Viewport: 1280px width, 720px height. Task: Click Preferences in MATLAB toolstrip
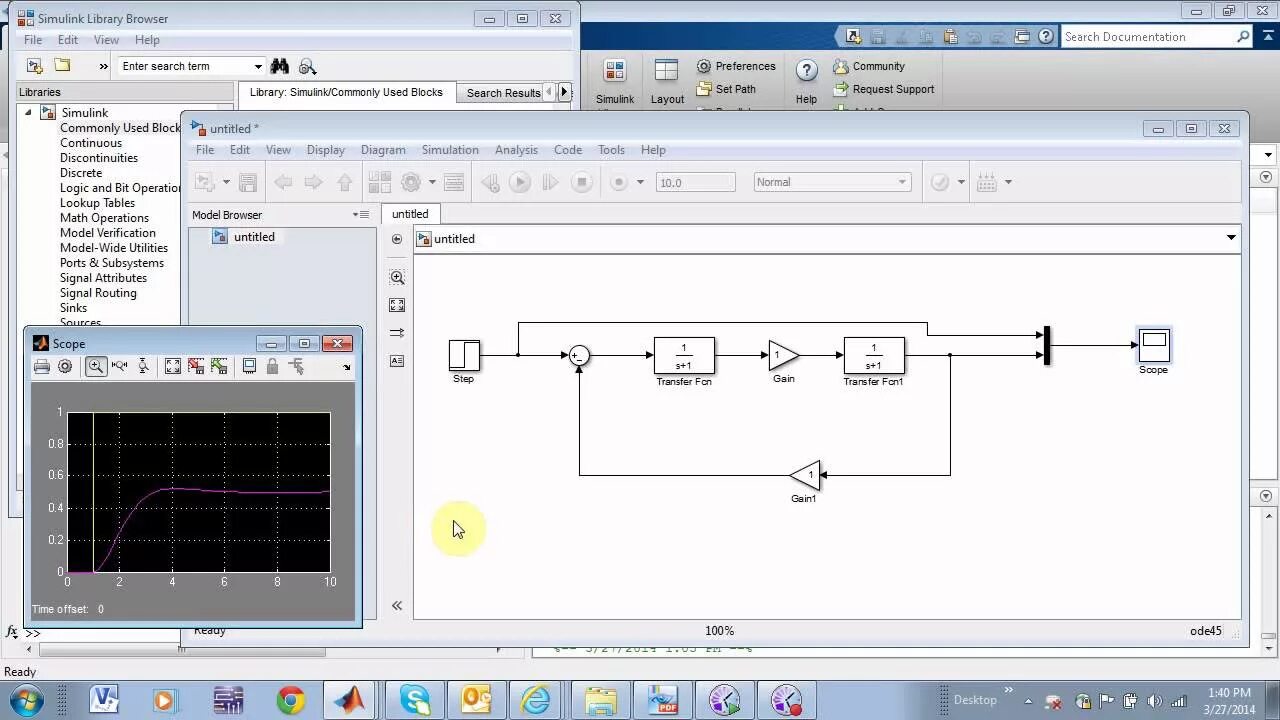(736, 66)
